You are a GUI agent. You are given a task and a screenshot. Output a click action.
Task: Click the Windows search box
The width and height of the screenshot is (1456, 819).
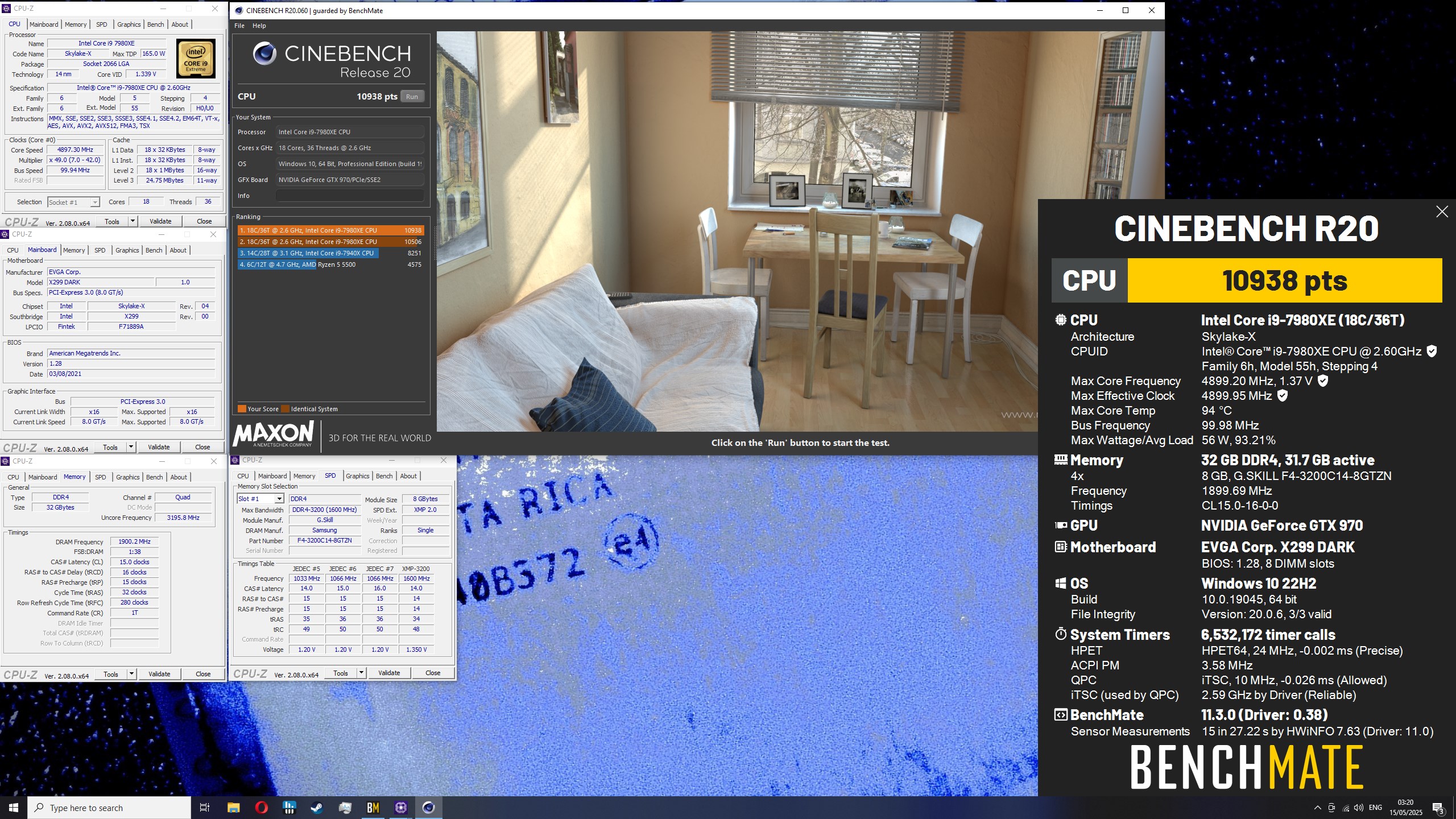(x=109, y=808)
